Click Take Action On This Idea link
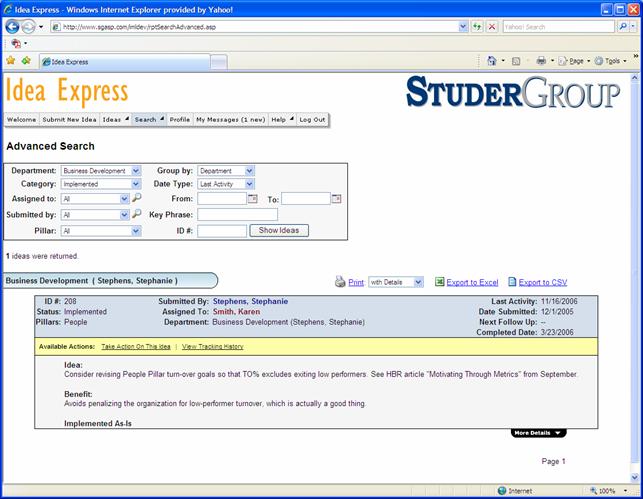 tap(136, 346)
